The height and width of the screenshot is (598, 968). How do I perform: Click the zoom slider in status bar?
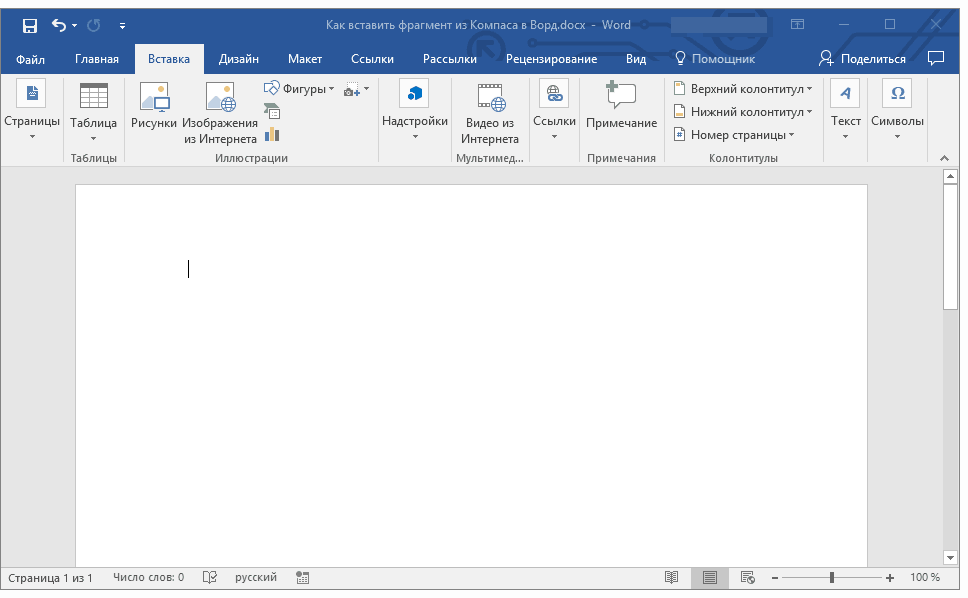click(x=832, y=578)
